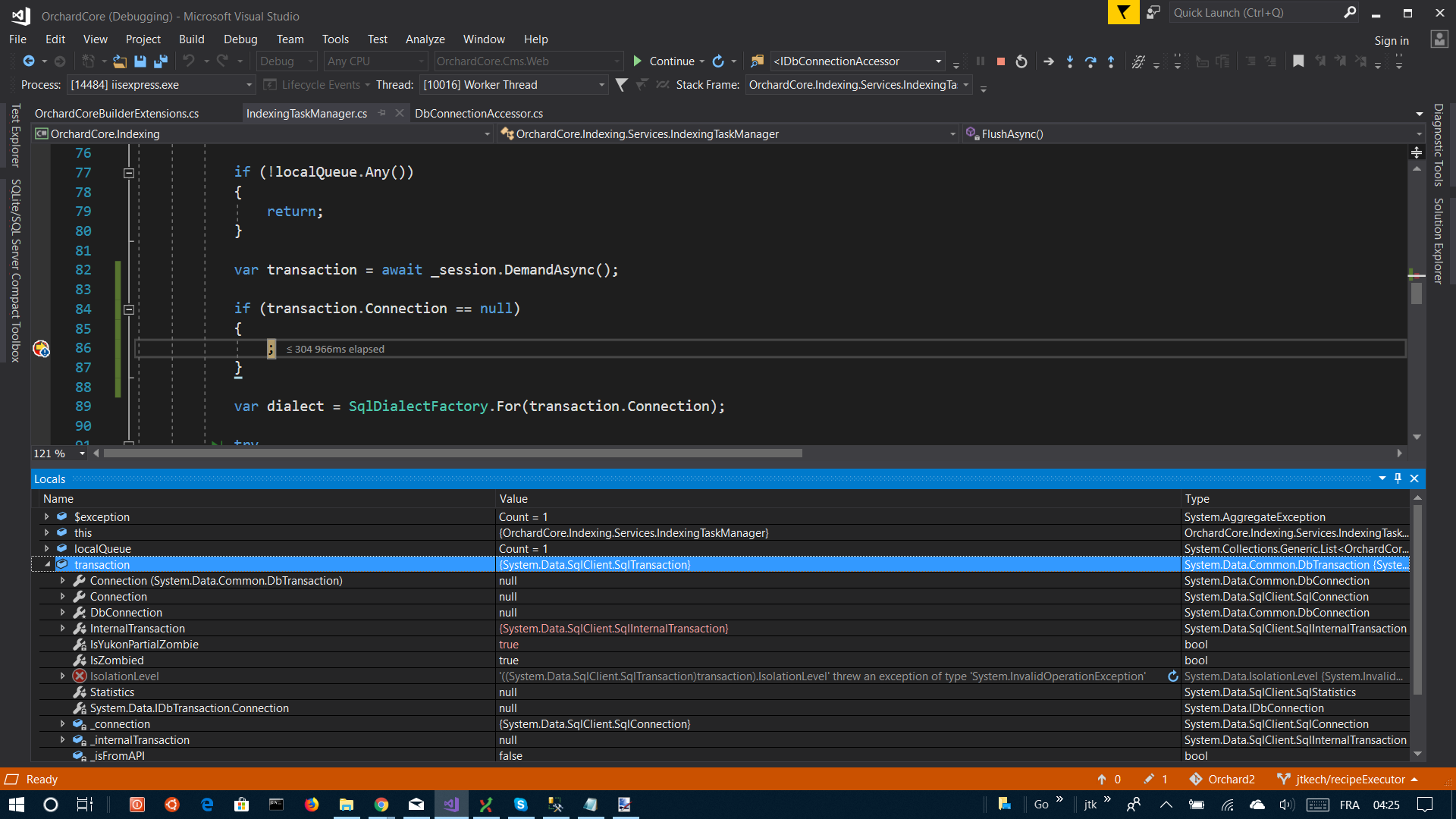Open the FlushAsync() member dropdown
The image size is (1456, 819).
coord(1419,134)
